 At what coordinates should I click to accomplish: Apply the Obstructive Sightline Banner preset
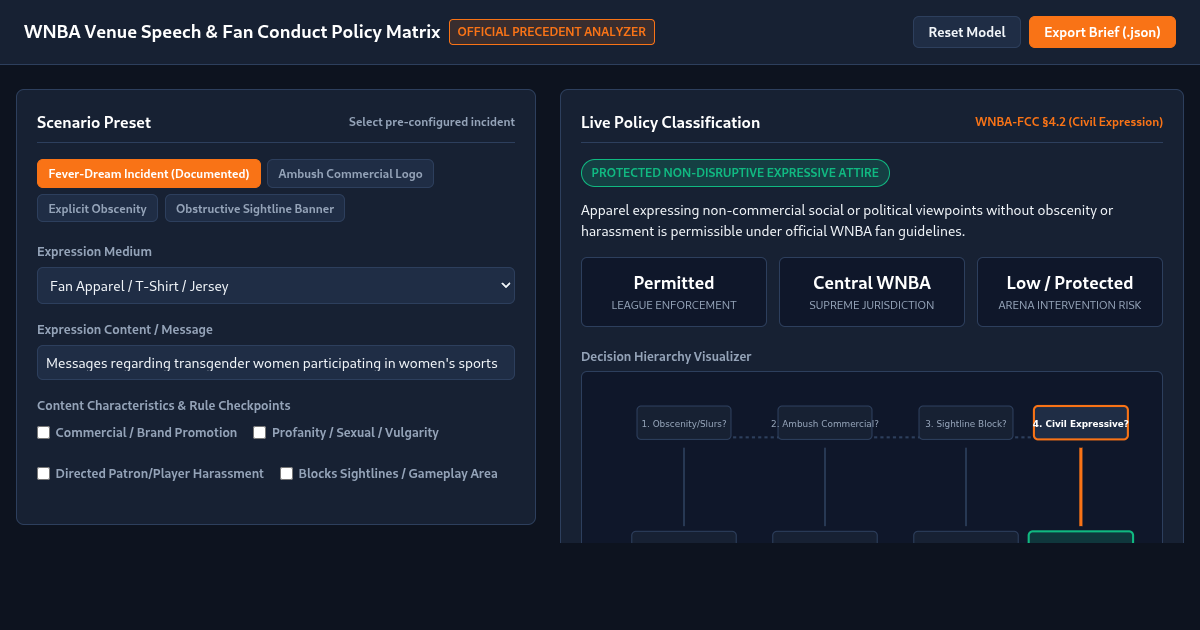click(255, 208)
